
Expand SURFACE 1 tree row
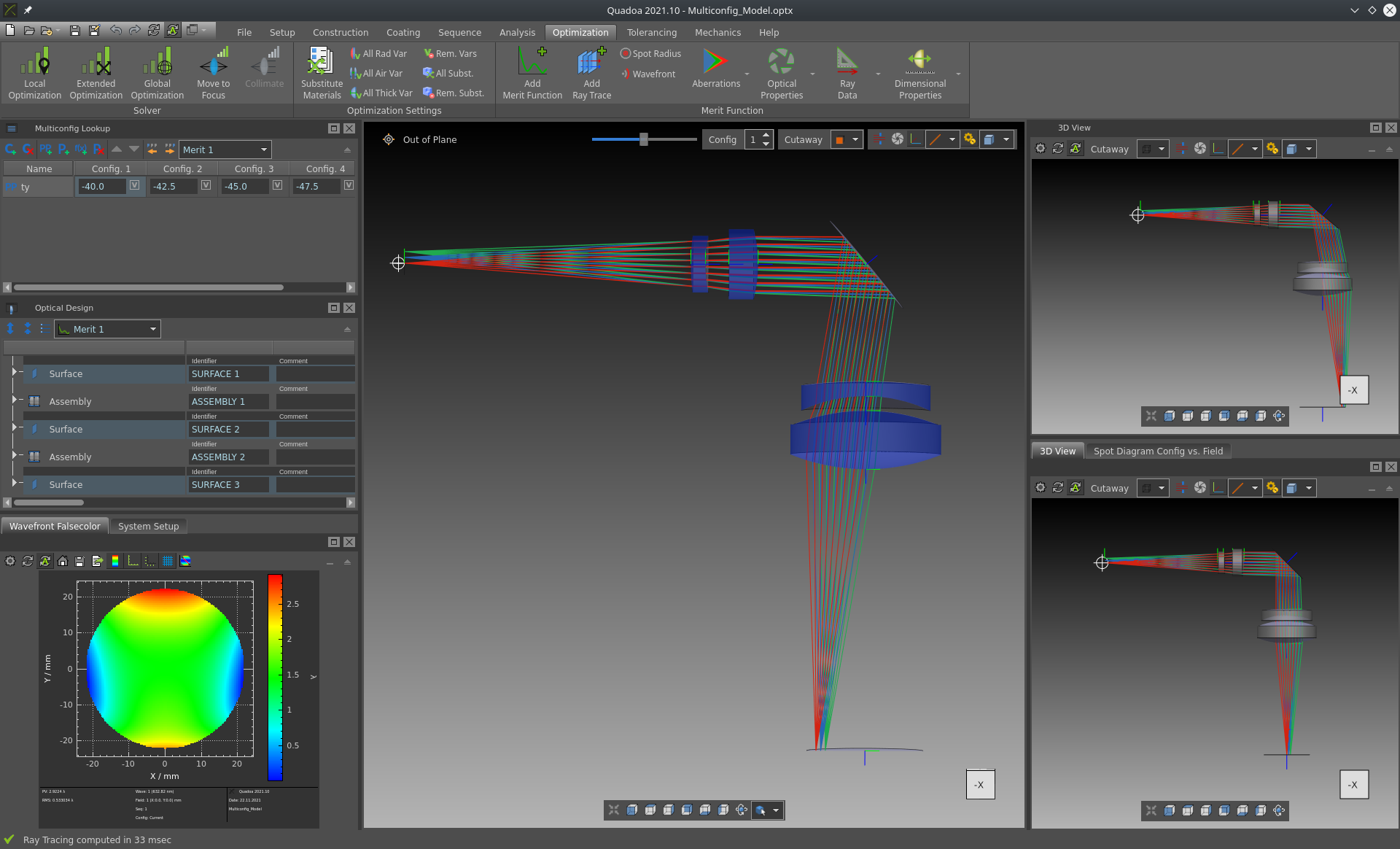14,372
